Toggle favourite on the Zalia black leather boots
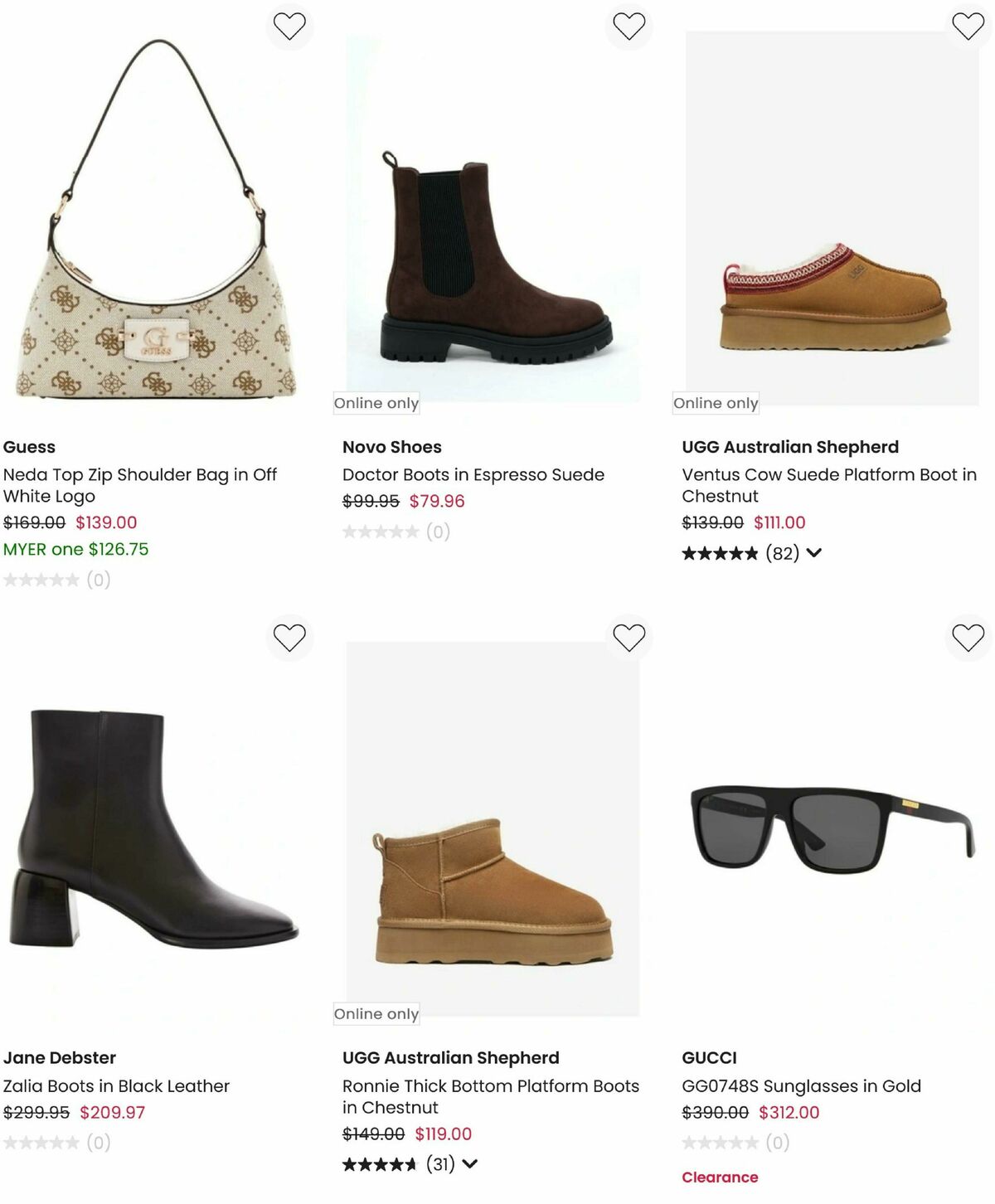Screen dimensions: 995x1204 [289, 638]
